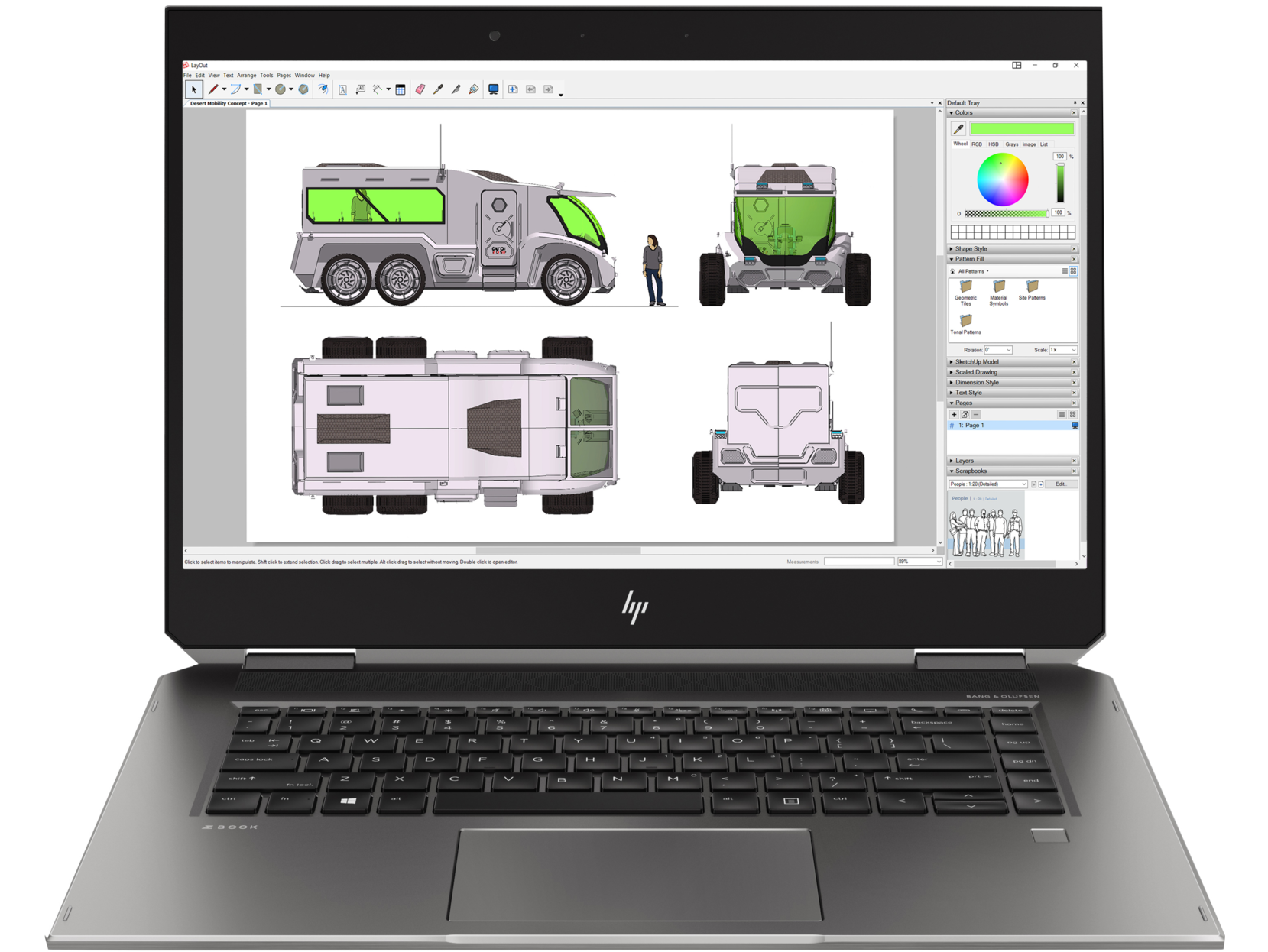Duplicate the page in Pages panel

tap(965, 415)
